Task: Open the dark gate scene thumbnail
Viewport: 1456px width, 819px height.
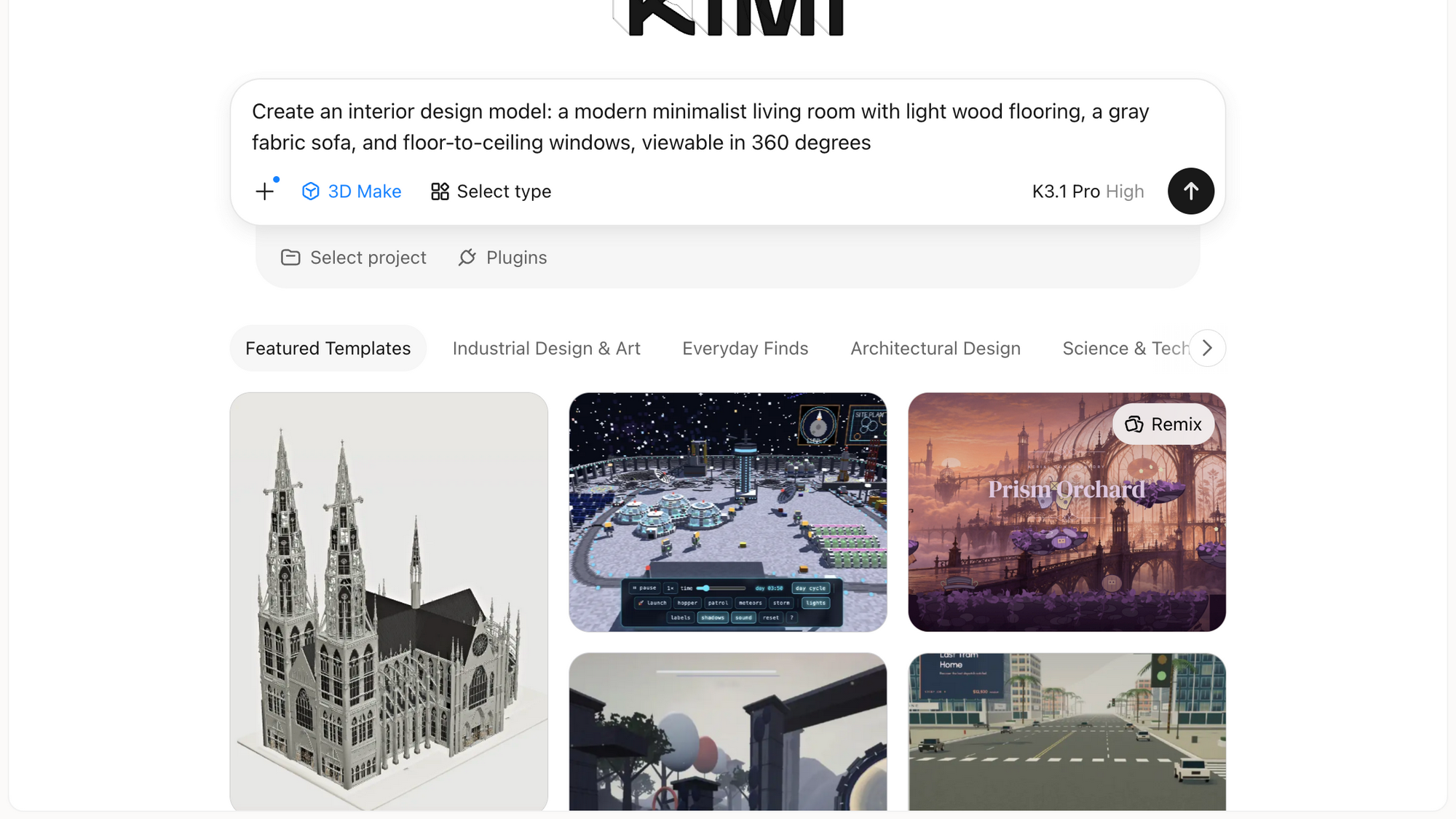Action: pos(728,732)
